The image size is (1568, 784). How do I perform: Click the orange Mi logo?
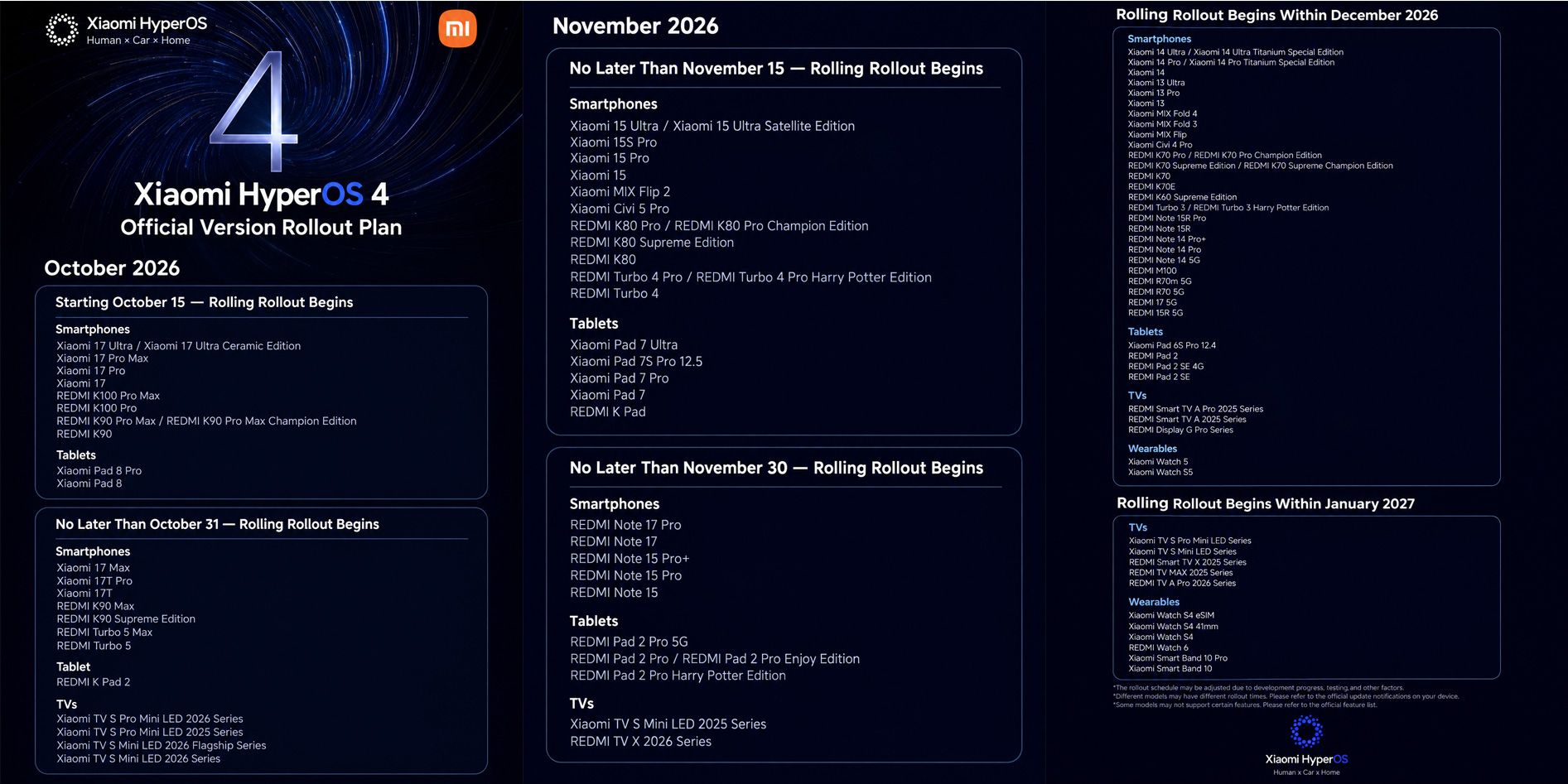457,29
